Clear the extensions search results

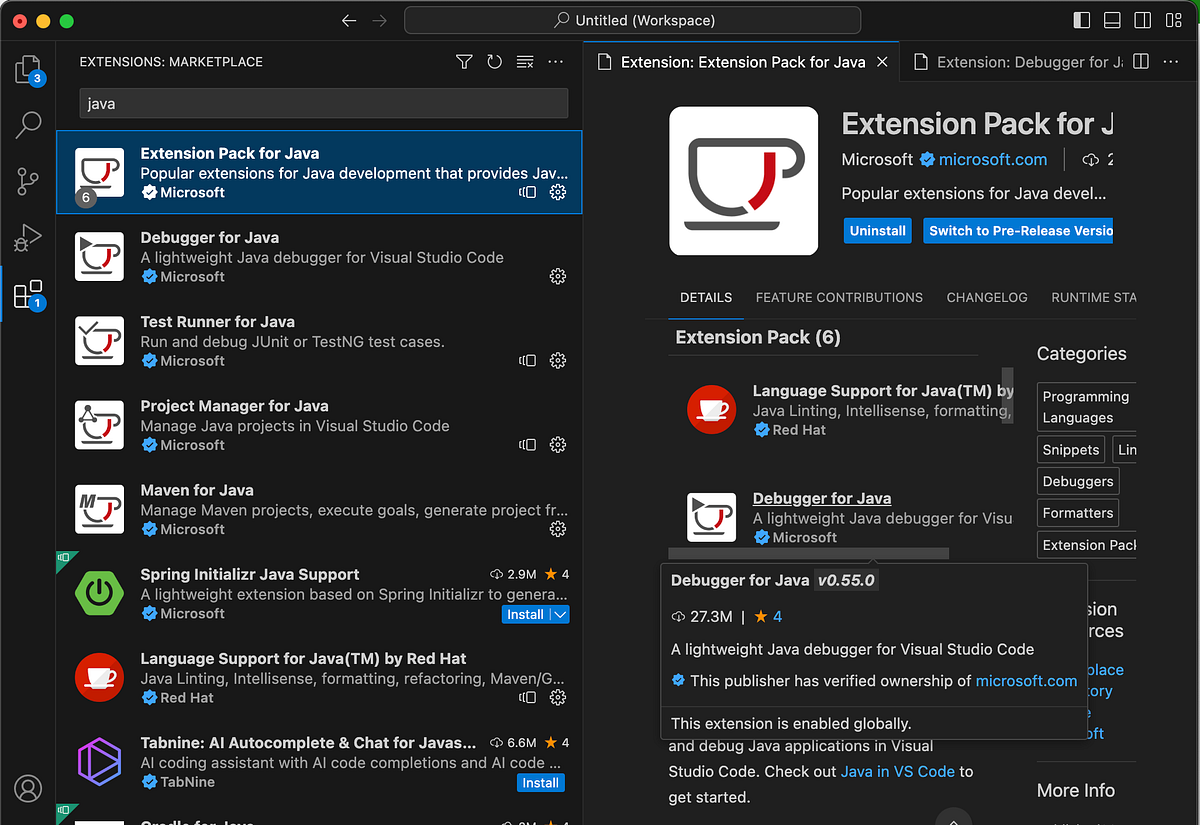tap(524, 61)
